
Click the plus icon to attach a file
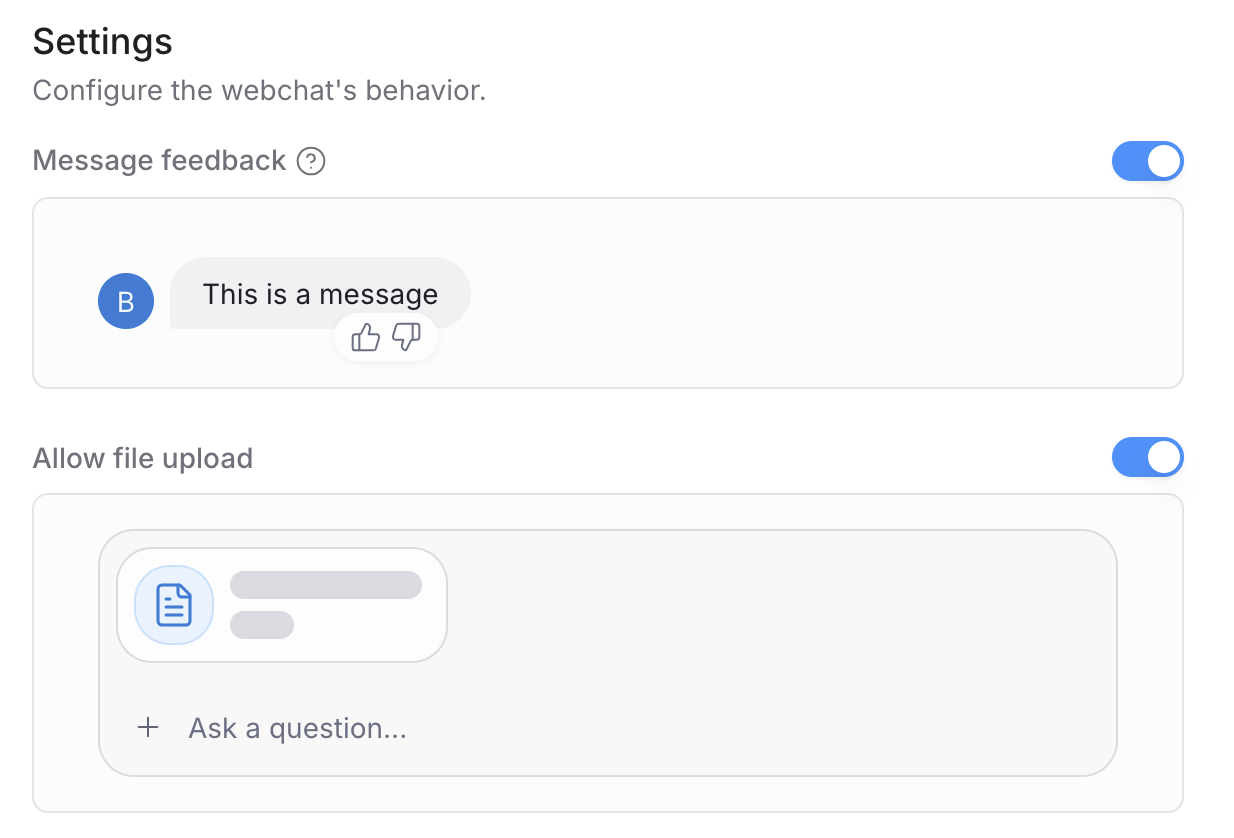coord(148,727)
